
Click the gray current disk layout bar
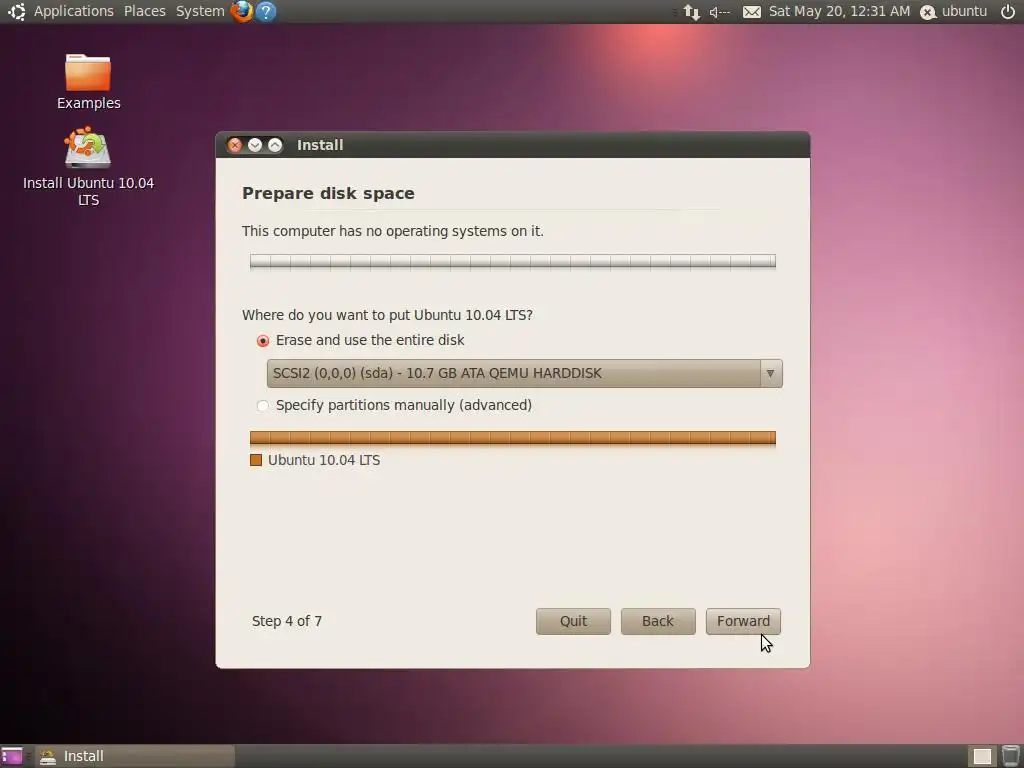tap(513, 261)
